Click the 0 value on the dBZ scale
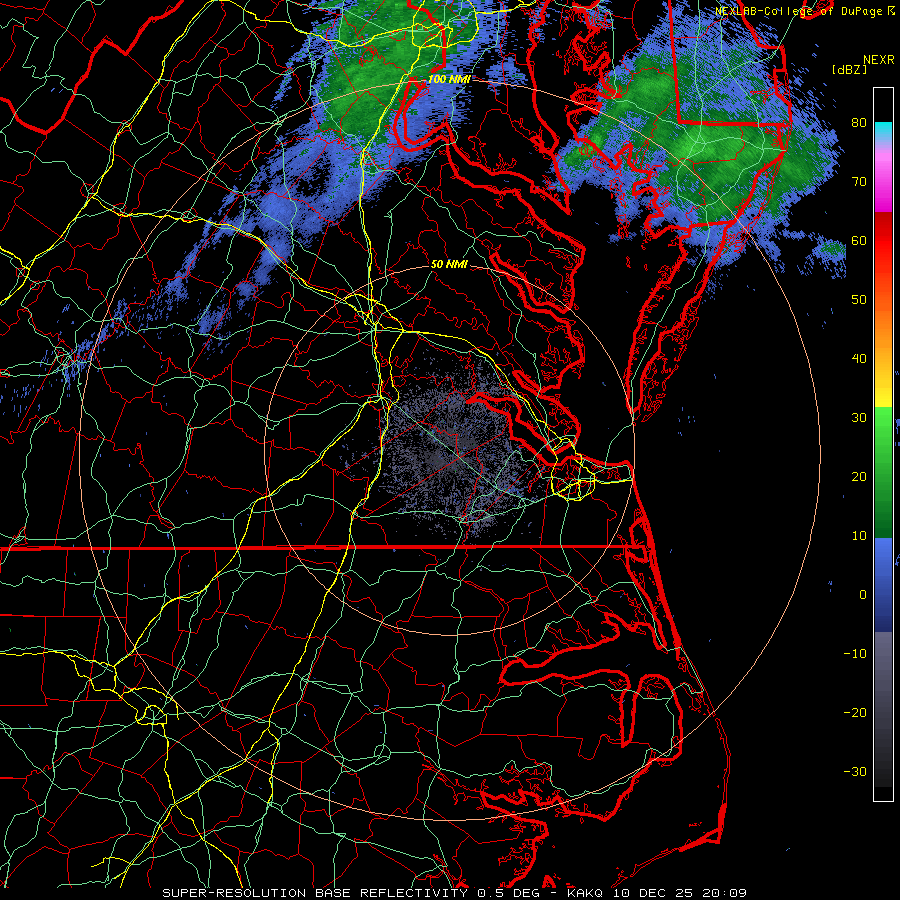The height and width of the screenshot is (900, 900). coord(862,595)
